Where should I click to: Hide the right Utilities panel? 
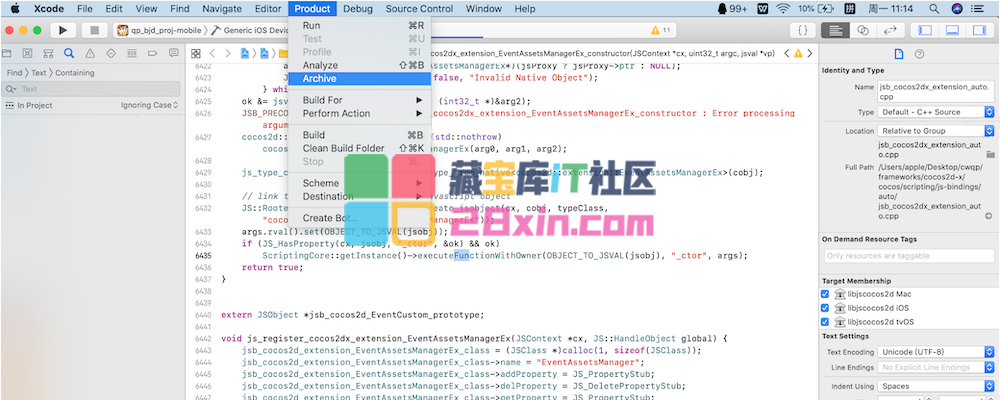(980, 31)
